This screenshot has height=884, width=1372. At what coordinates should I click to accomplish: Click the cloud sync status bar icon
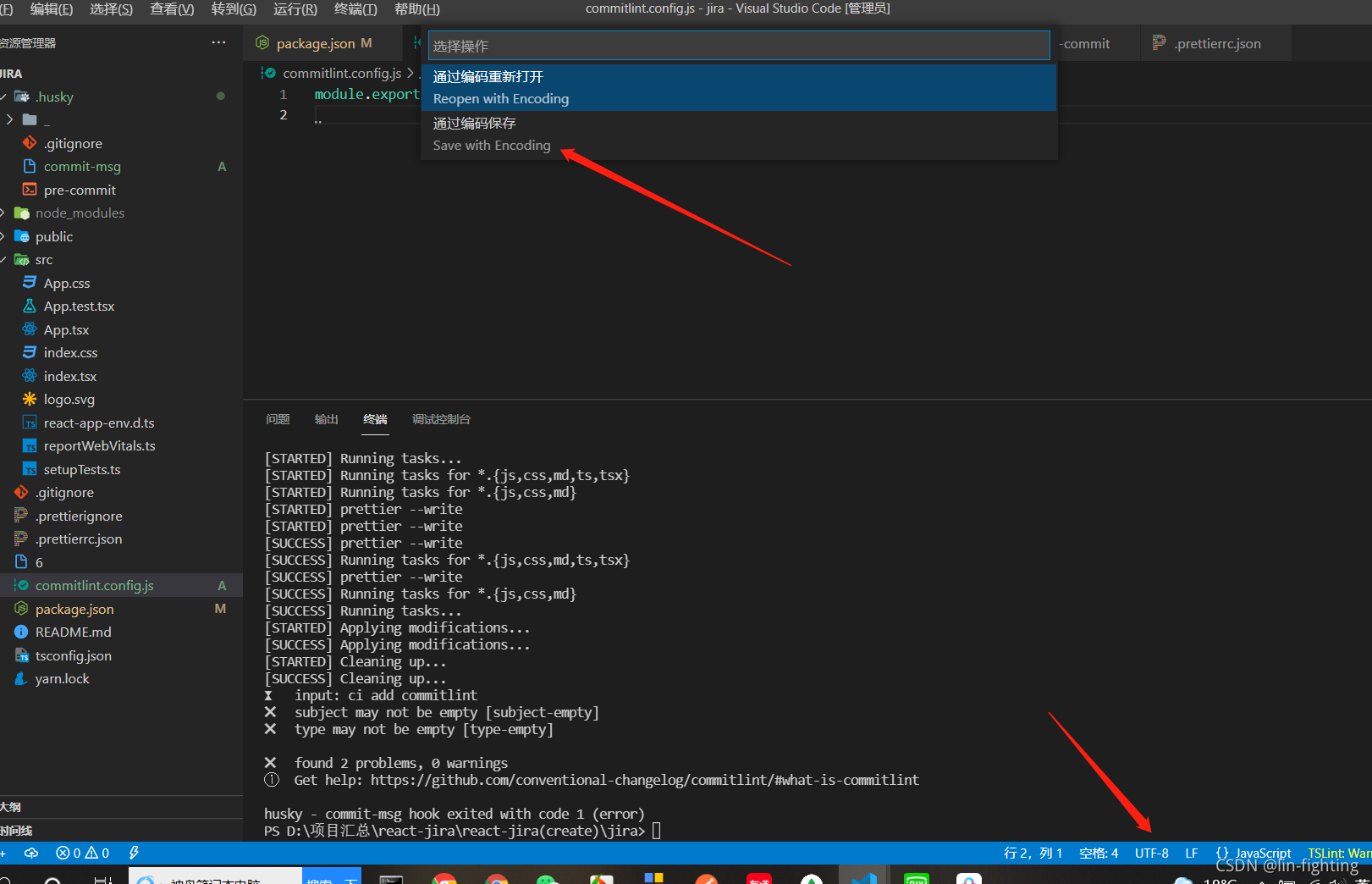tap(31, 854)
